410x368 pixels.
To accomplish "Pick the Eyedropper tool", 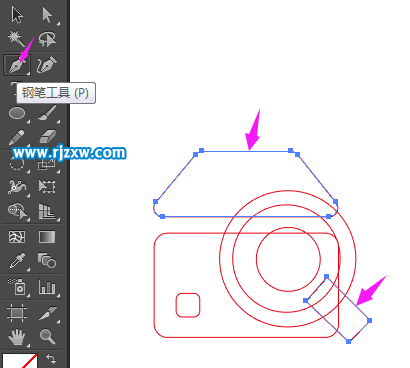I will click(17, 261).
